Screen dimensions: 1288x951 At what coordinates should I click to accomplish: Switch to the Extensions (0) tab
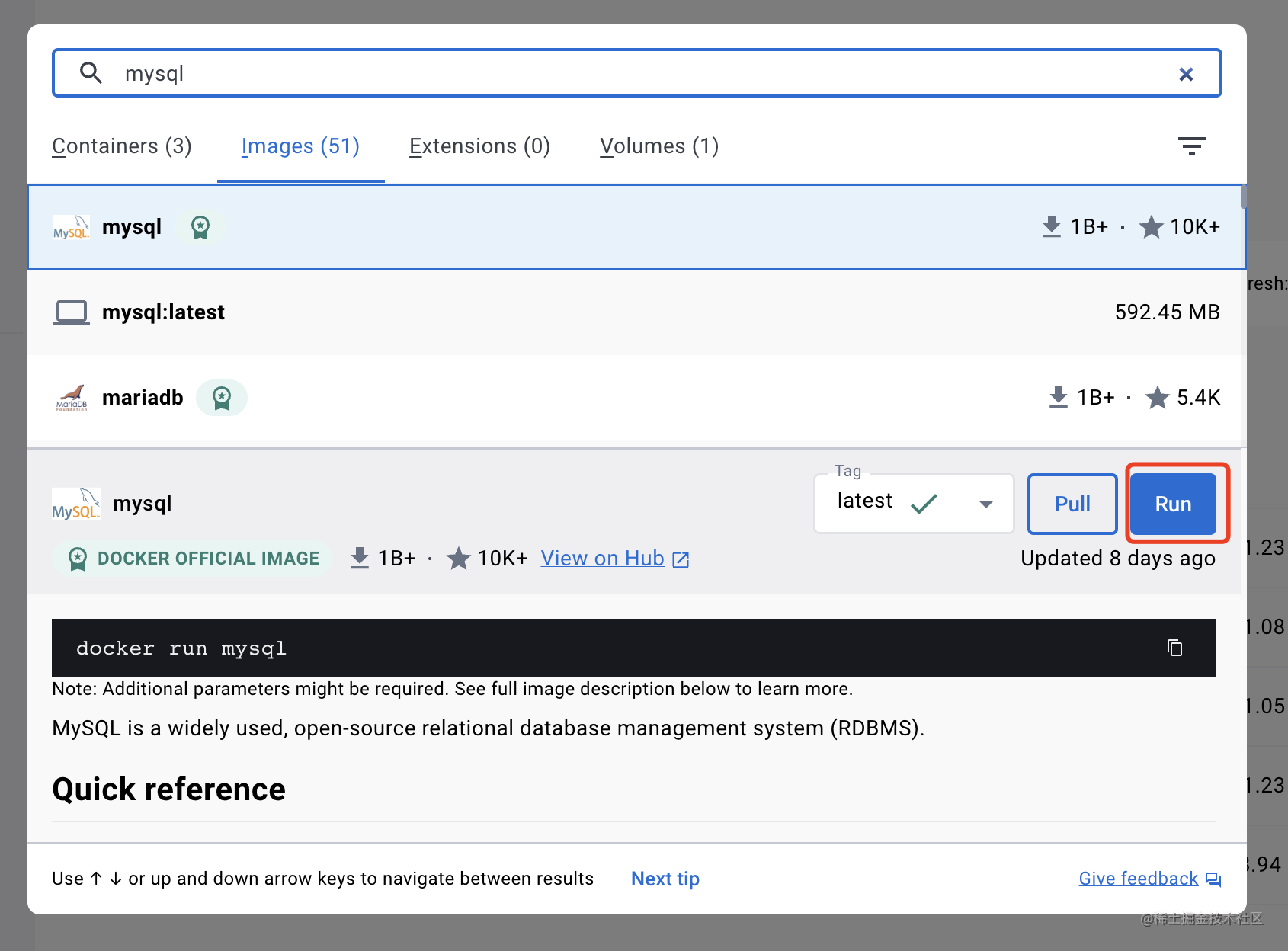point(479,146)
